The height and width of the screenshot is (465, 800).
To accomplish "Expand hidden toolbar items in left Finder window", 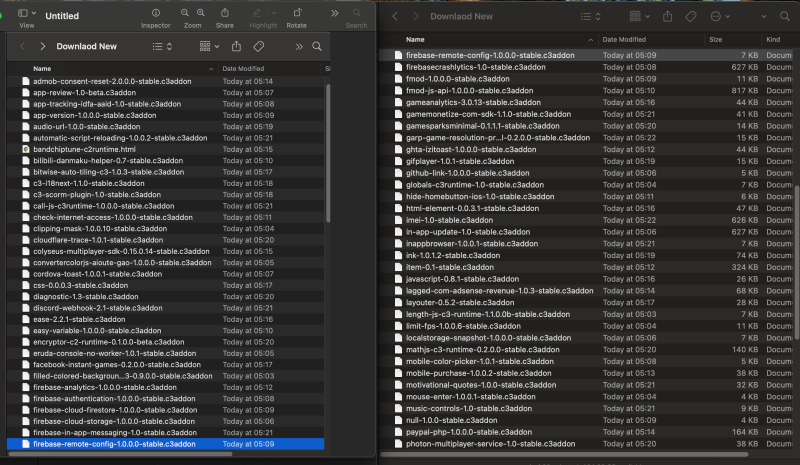I will (x=299, y=47).
